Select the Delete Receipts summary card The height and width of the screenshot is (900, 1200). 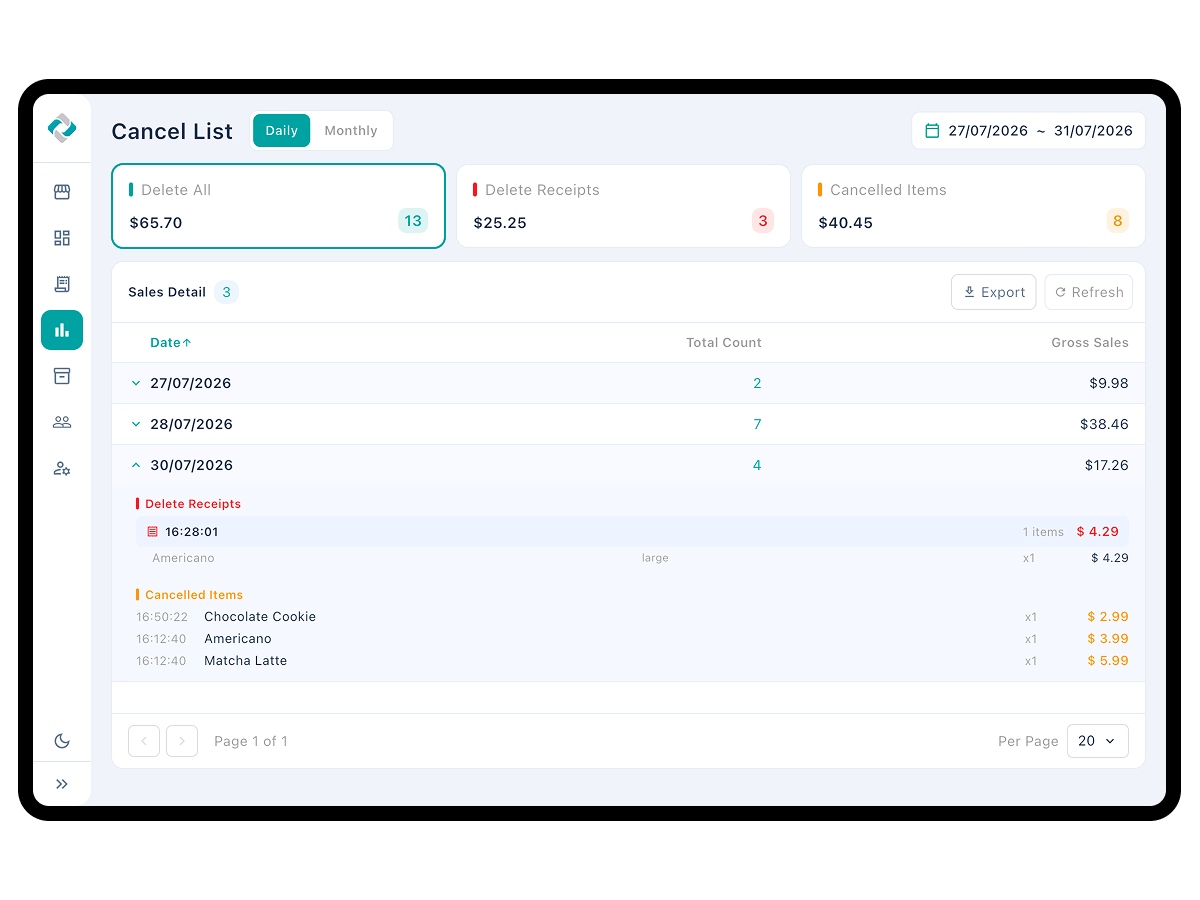tap(623, 206)
